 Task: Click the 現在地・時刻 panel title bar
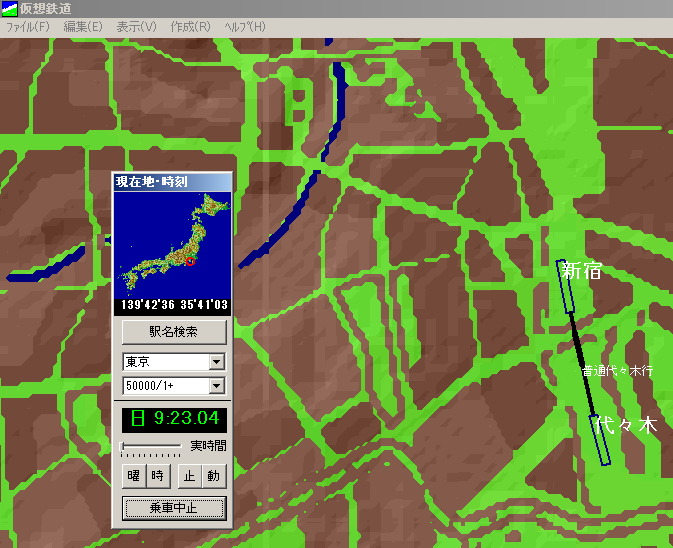tap(173, 182)
